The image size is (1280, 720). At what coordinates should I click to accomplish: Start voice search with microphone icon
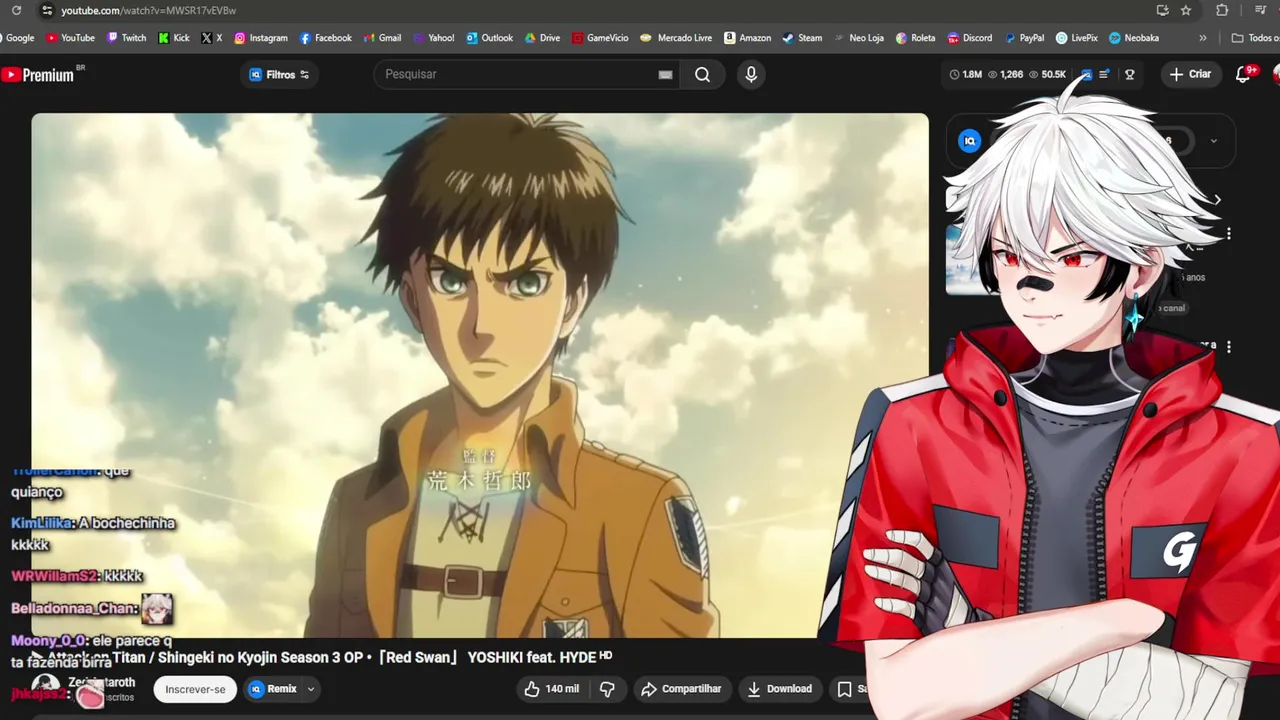(x=751, y=74)
